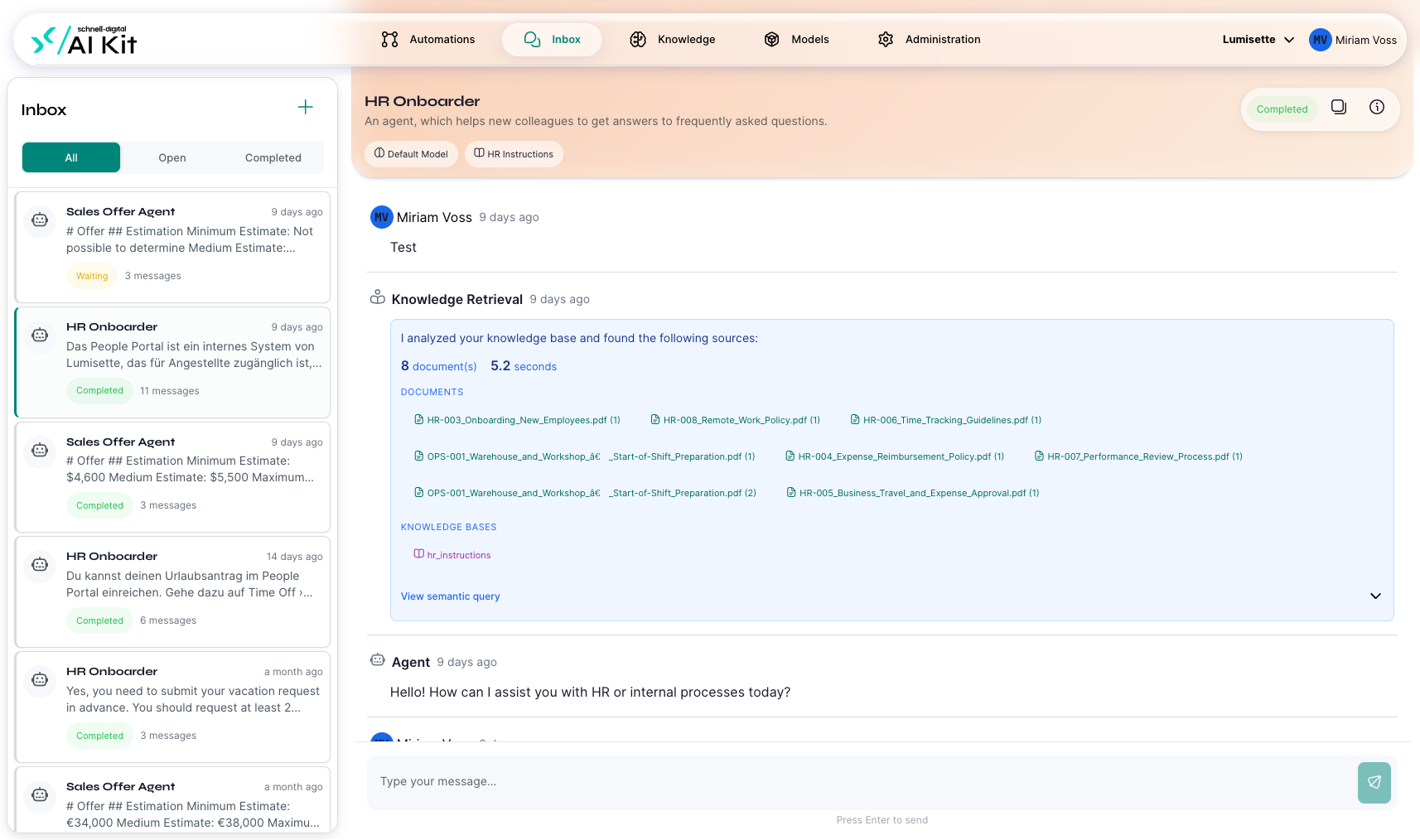Open the Automations section
This screenshot has height=840, width=1420.
pos(428,40)
